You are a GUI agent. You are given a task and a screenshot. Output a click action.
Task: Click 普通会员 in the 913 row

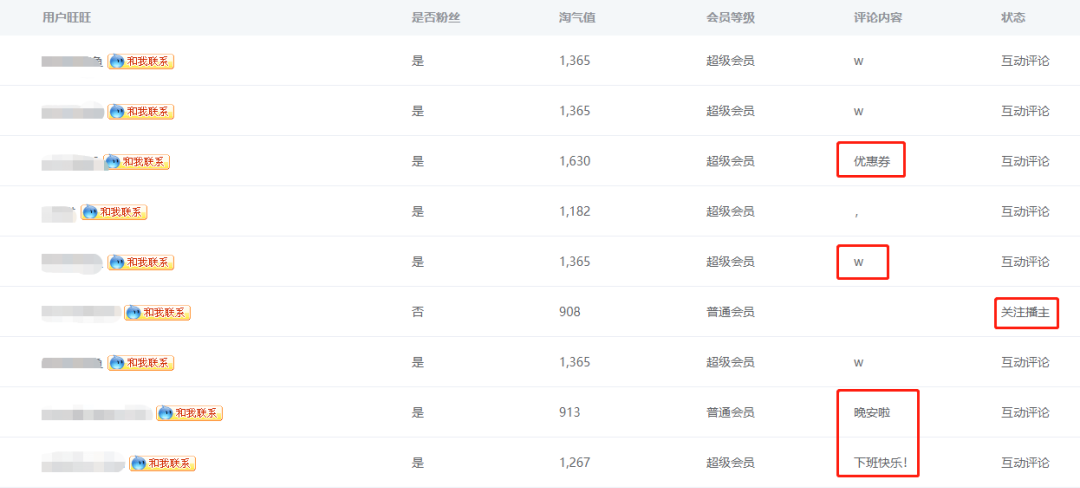coord(730,413)
